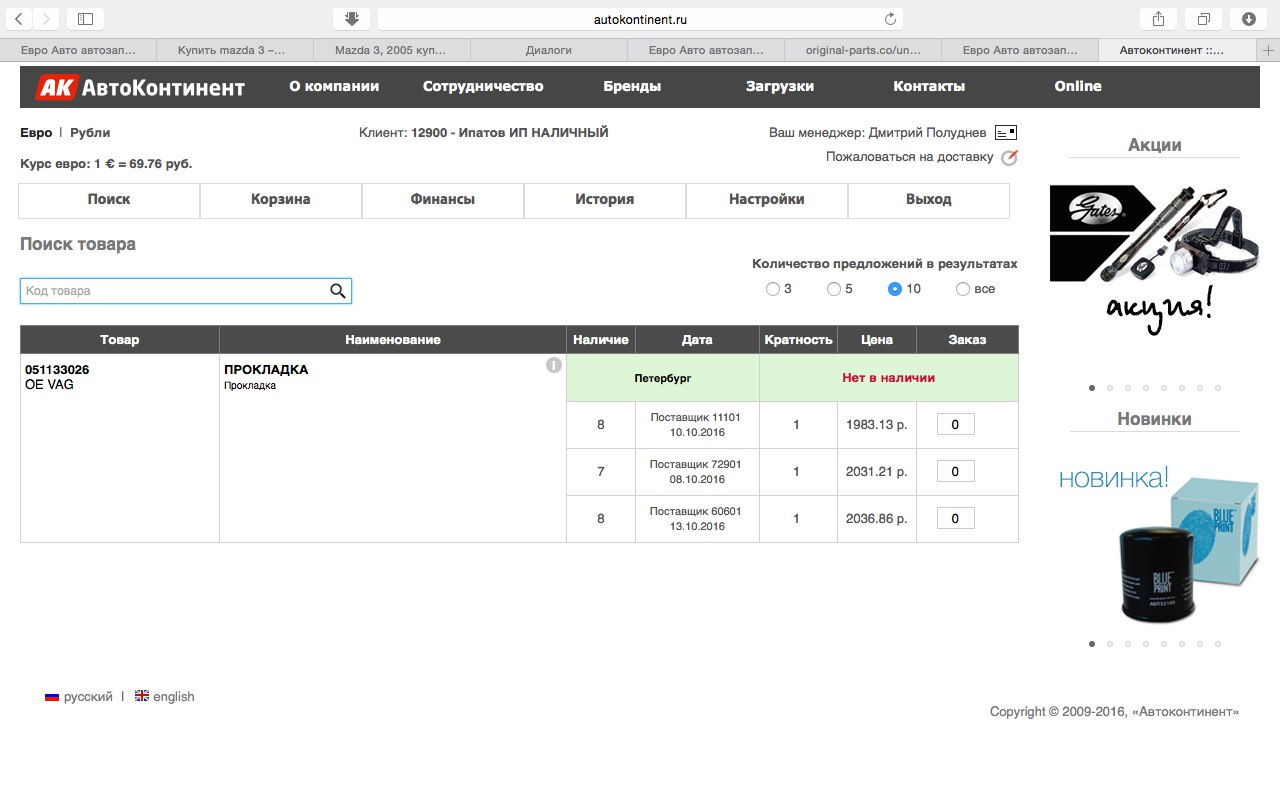The width and height of the screenshot is (1280, 800).
Task: Click price 1983.13 р.
Action: click(876, 425)
